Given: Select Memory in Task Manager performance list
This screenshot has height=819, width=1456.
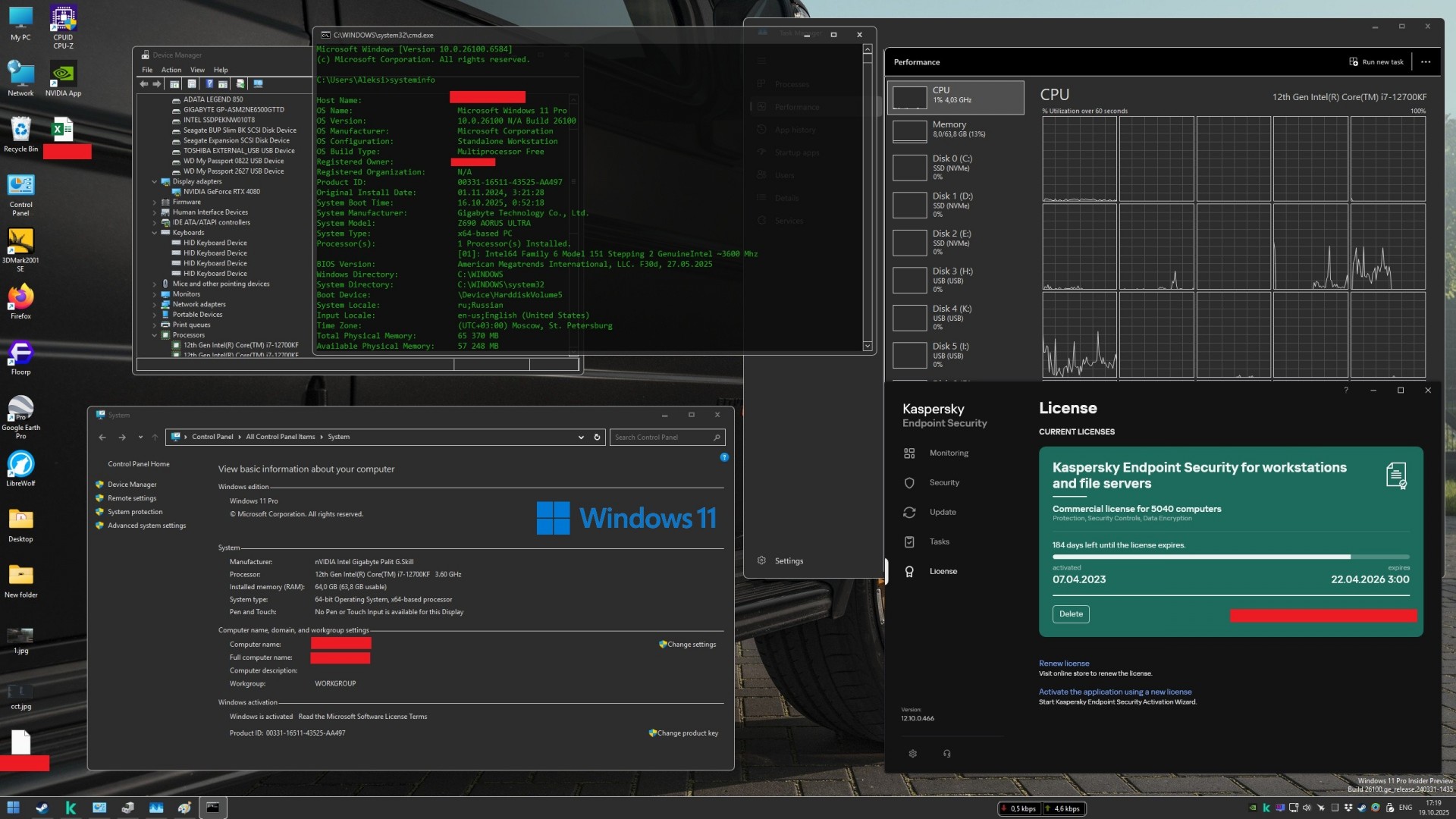Looking at the screenshot, I should coord(955,130).
